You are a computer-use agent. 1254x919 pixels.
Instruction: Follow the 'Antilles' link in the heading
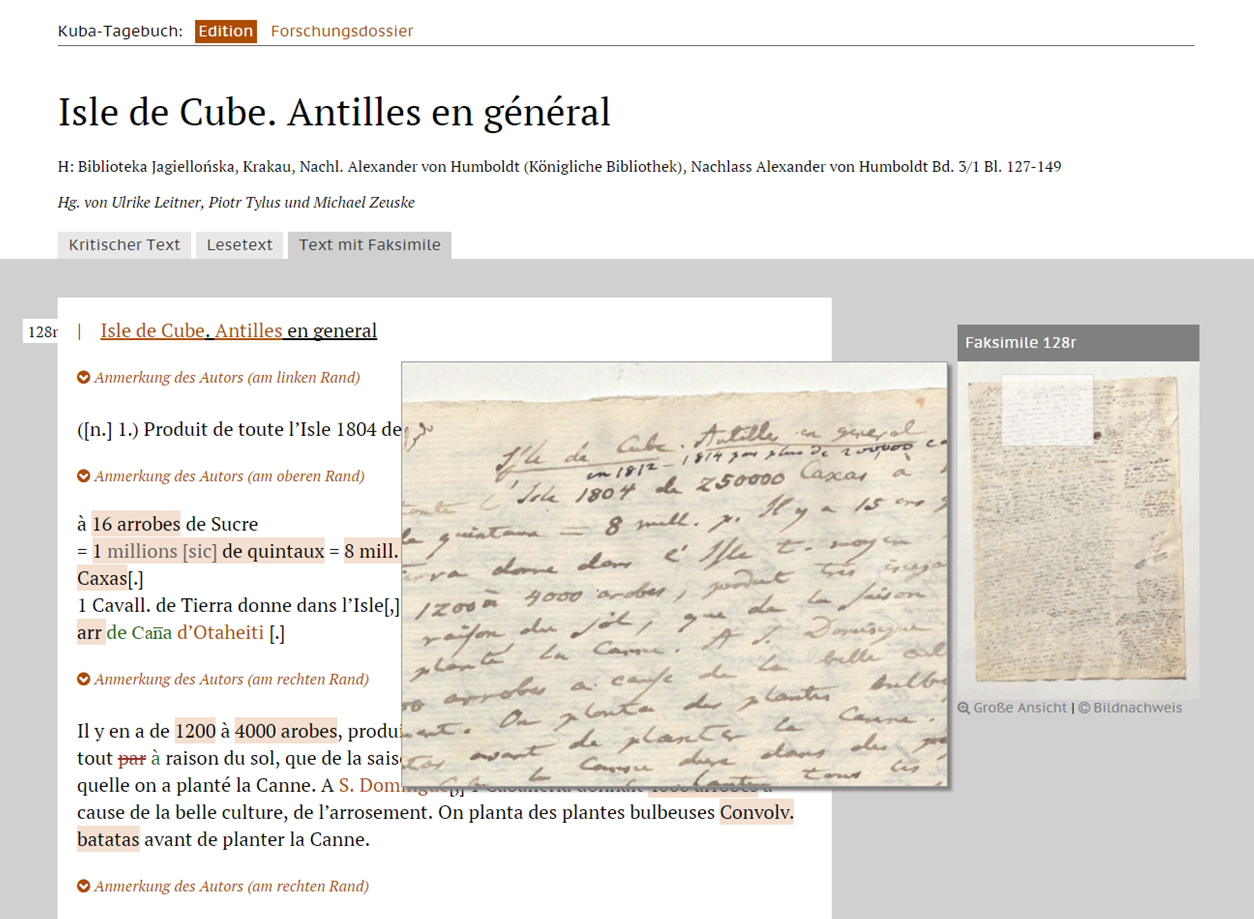pos(248,331)
